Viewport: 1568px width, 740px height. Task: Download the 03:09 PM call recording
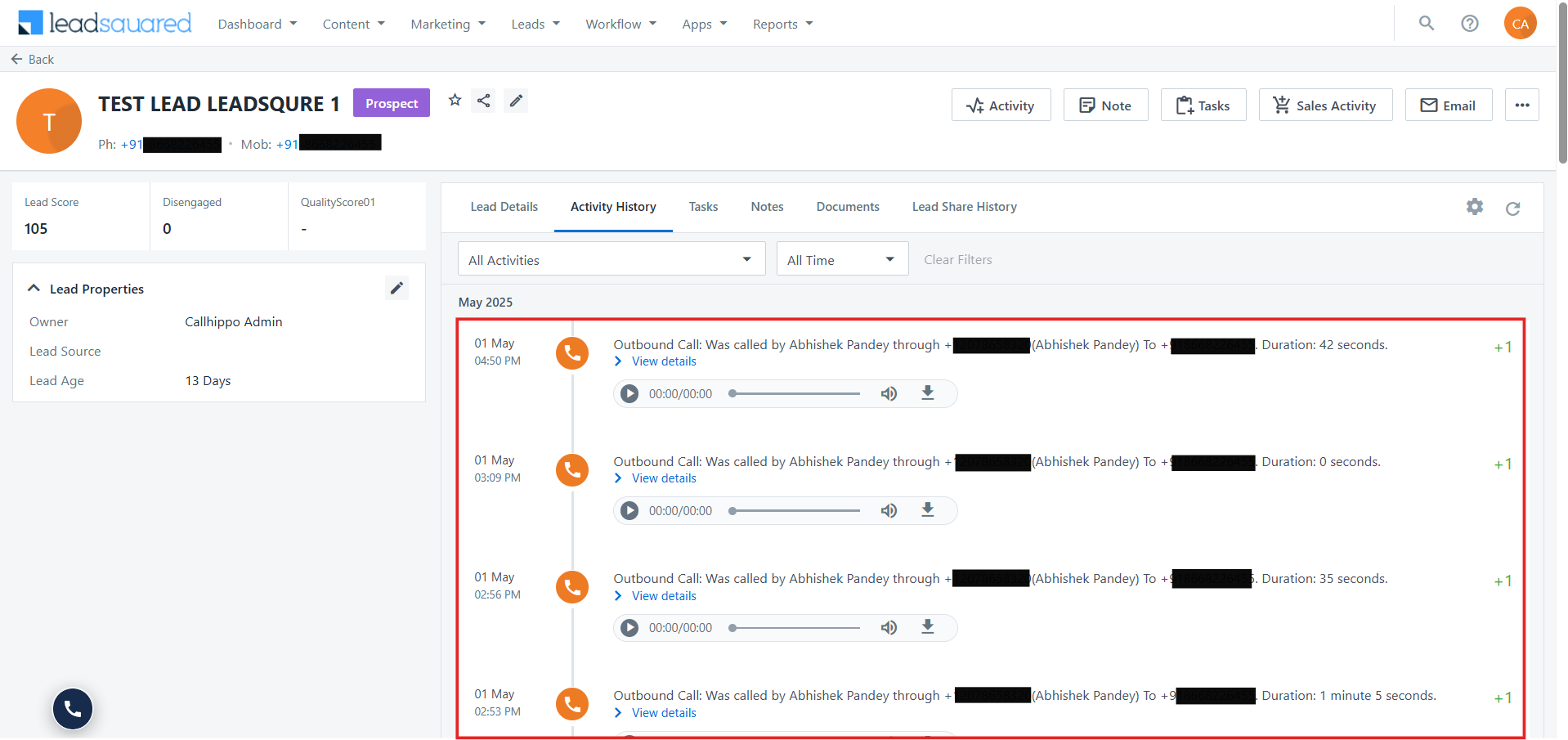[x=928, y=509]
